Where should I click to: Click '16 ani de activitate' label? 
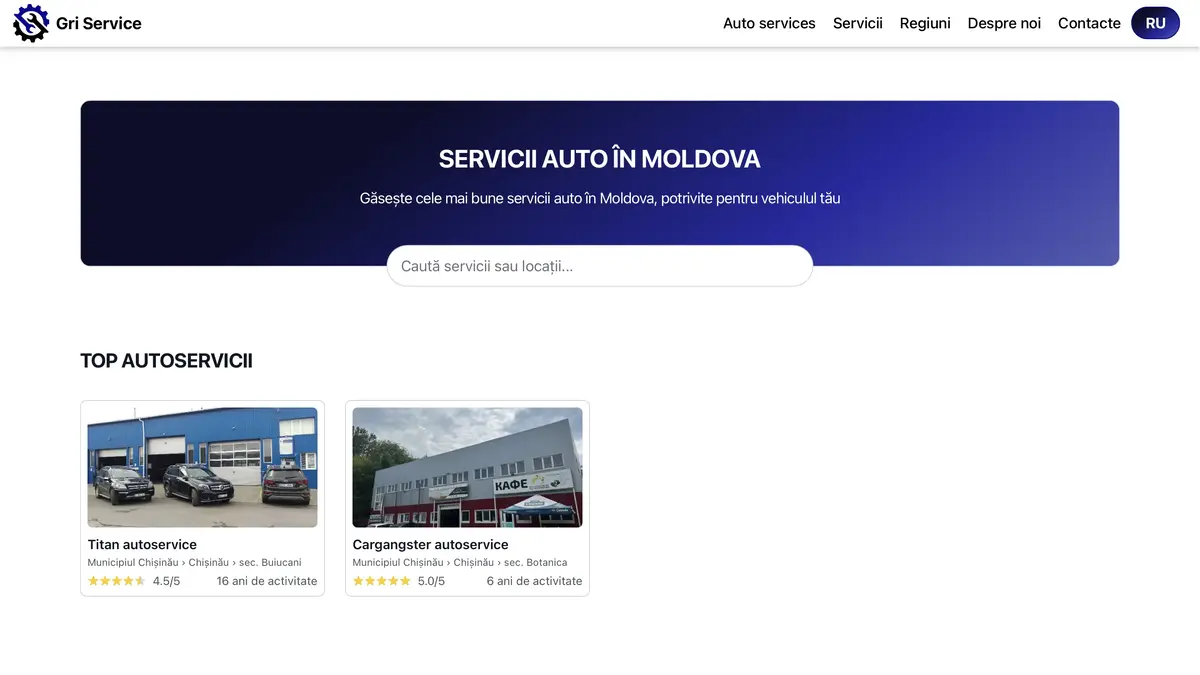267,581
